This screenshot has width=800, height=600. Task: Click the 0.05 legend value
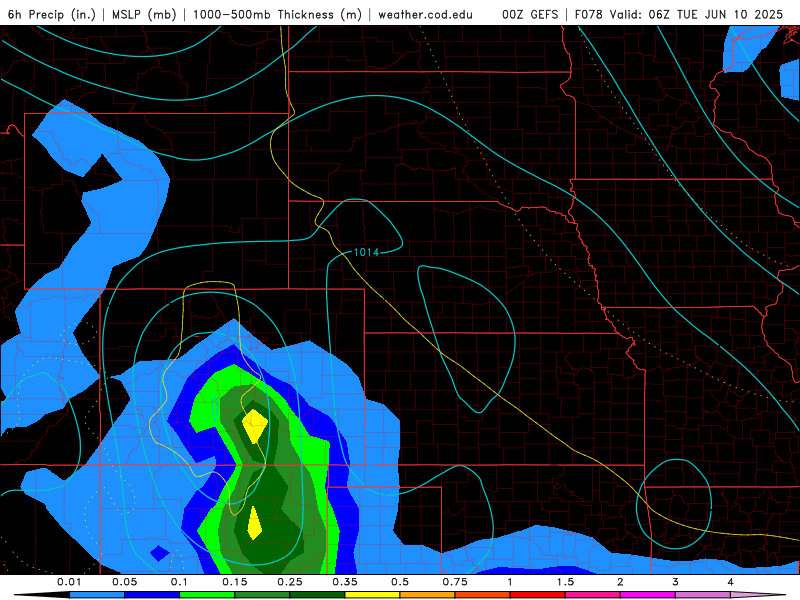pyautogui.click(x=124, y=582)
